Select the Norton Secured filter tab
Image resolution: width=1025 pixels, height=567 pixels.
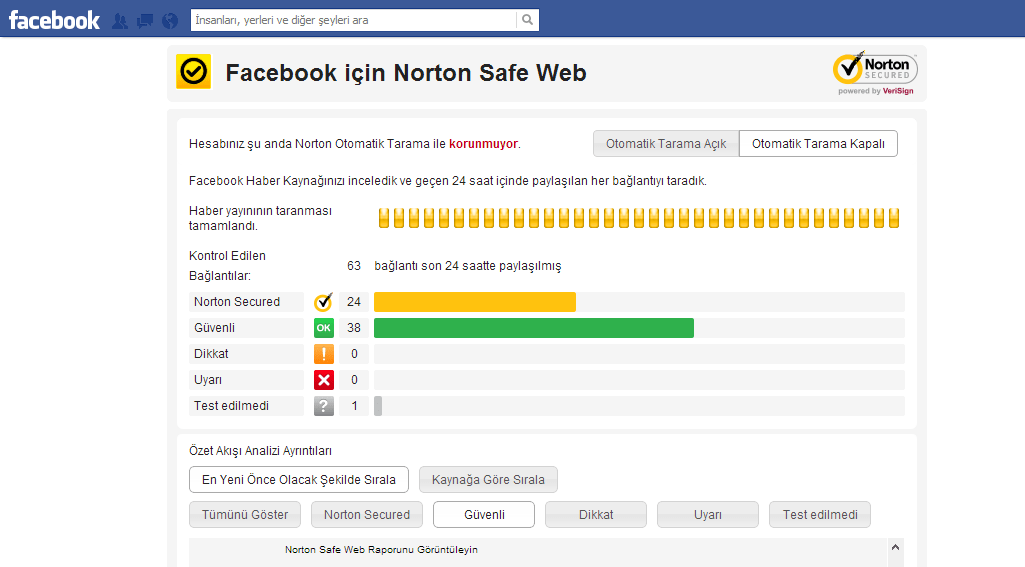tap(367, 515)
